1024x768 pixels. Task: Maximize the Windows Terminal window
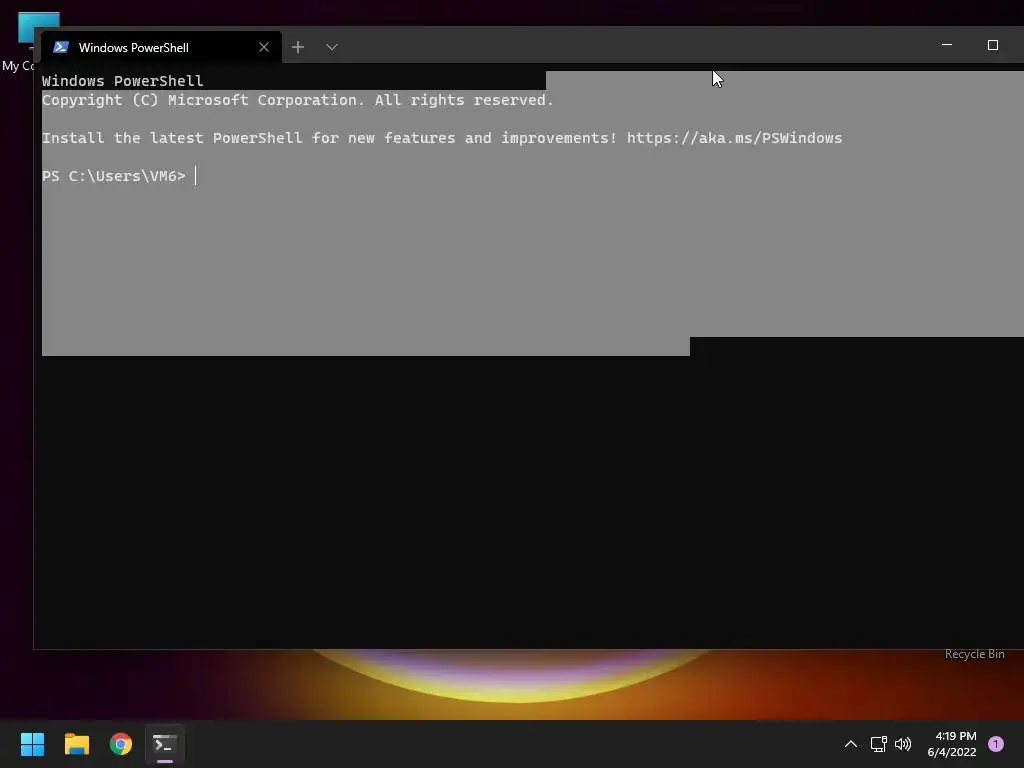(x=993, y=45)
